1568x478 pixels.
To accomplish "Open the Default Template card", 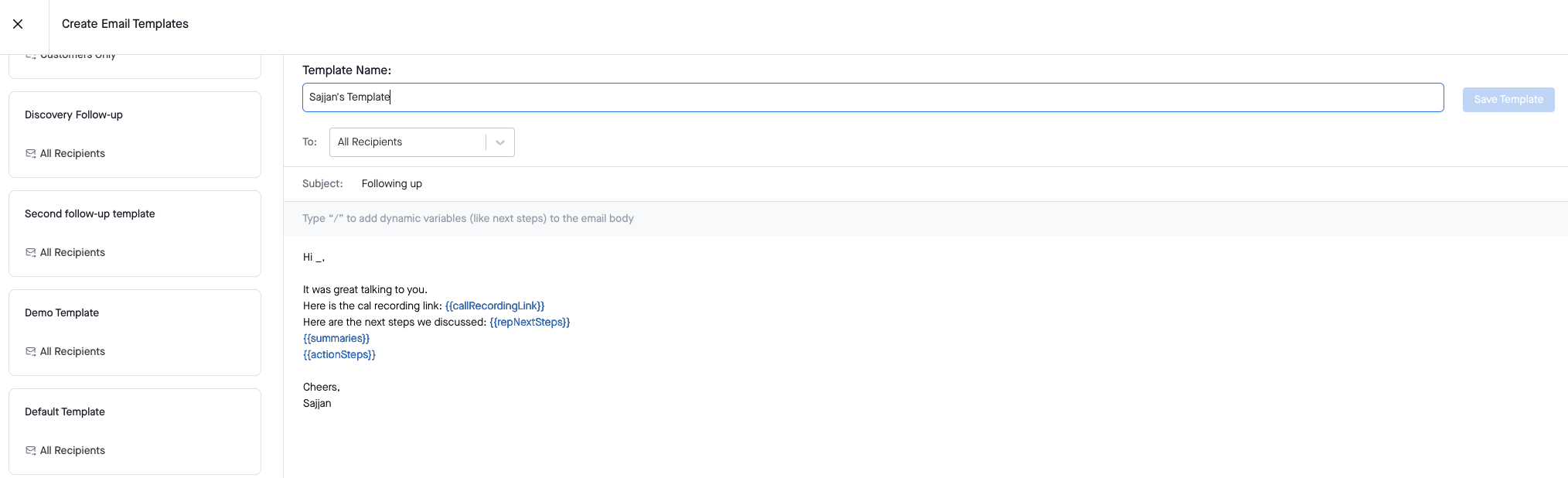I will point(135,431).
